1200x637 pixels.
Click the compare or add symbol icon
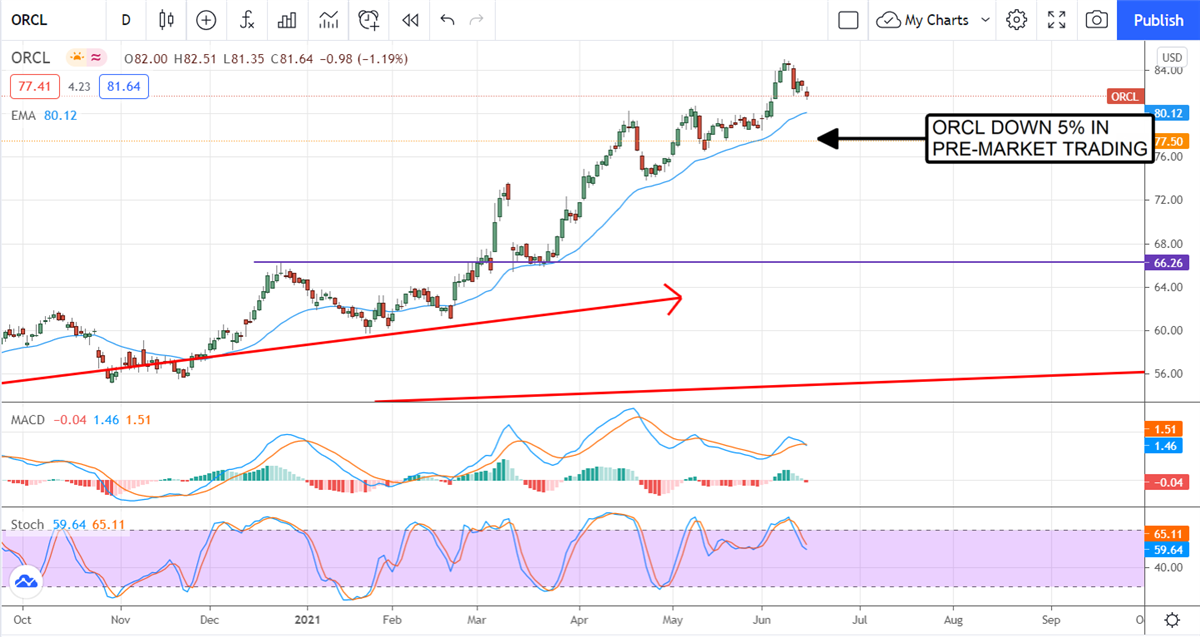(x=206, y=19)
